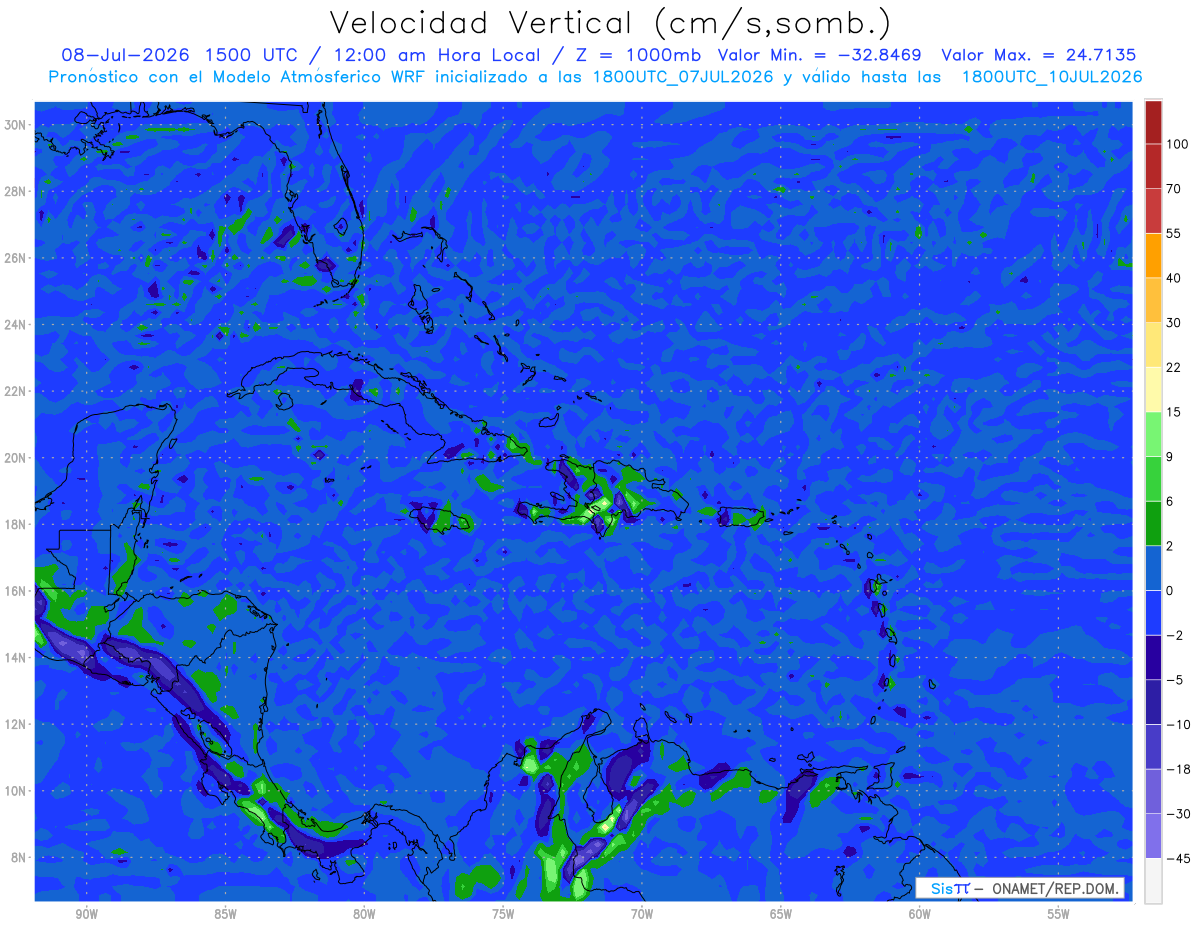Click the "16N" latitude label
This screenshot has width=1200, height=927.
pyautogui.click(x=16, y=591)
